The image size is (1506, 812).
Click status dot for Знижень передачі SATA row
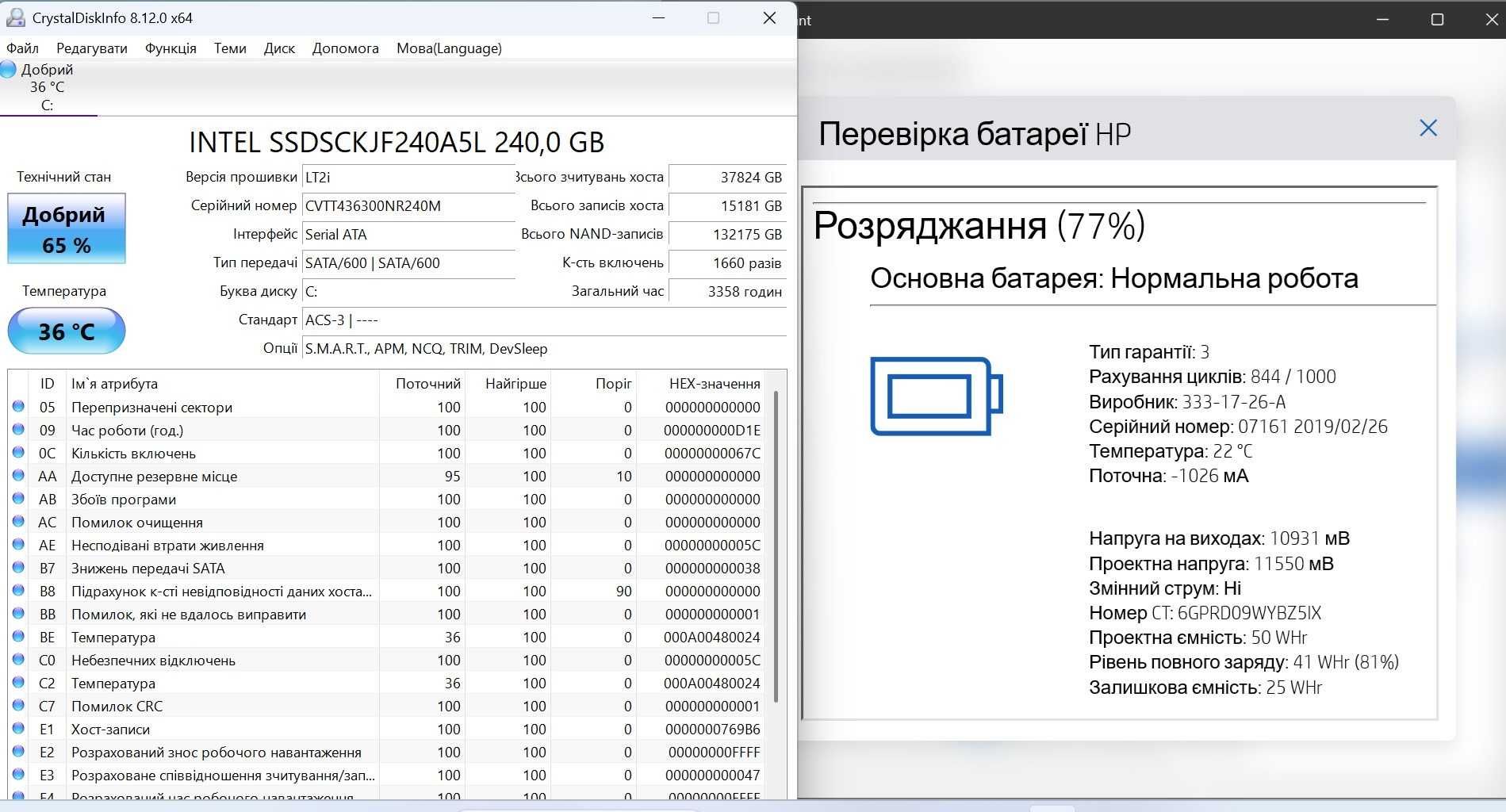pos(18,568)
